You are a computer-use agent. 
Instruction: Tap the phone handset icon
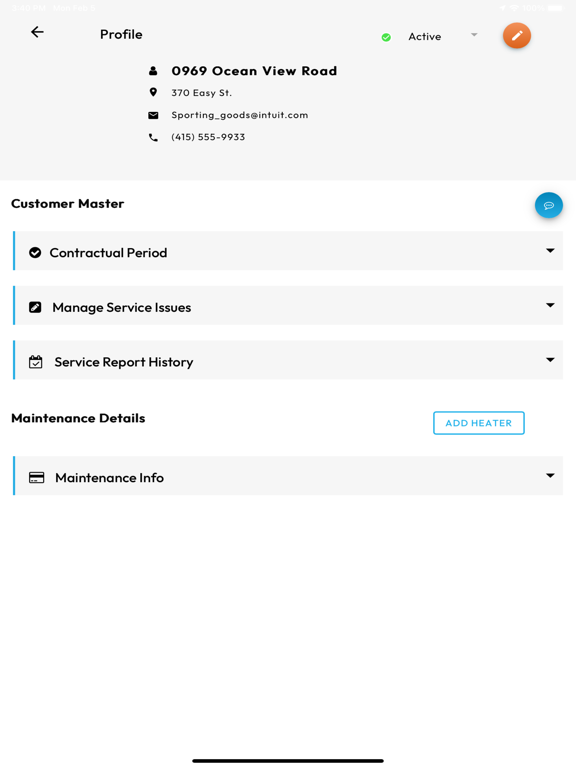point(153,138)
